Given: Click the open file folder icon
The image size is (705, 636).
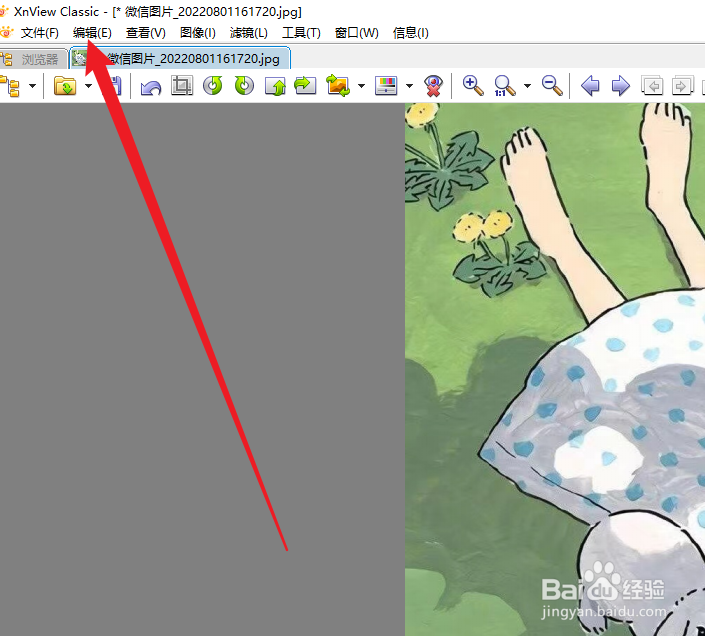Looking at the screenshot, I should [x=65, y=85].
